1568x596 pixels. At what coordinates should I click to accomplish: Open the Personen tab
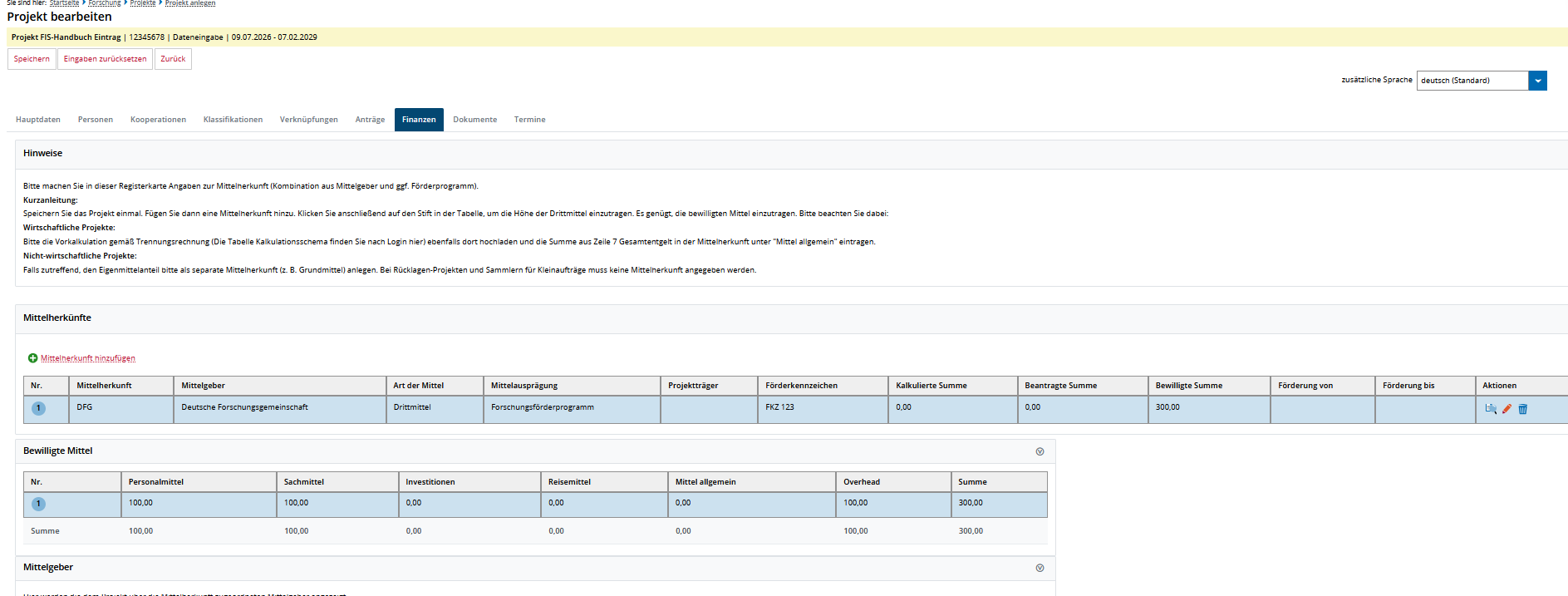tap(96, 120)
